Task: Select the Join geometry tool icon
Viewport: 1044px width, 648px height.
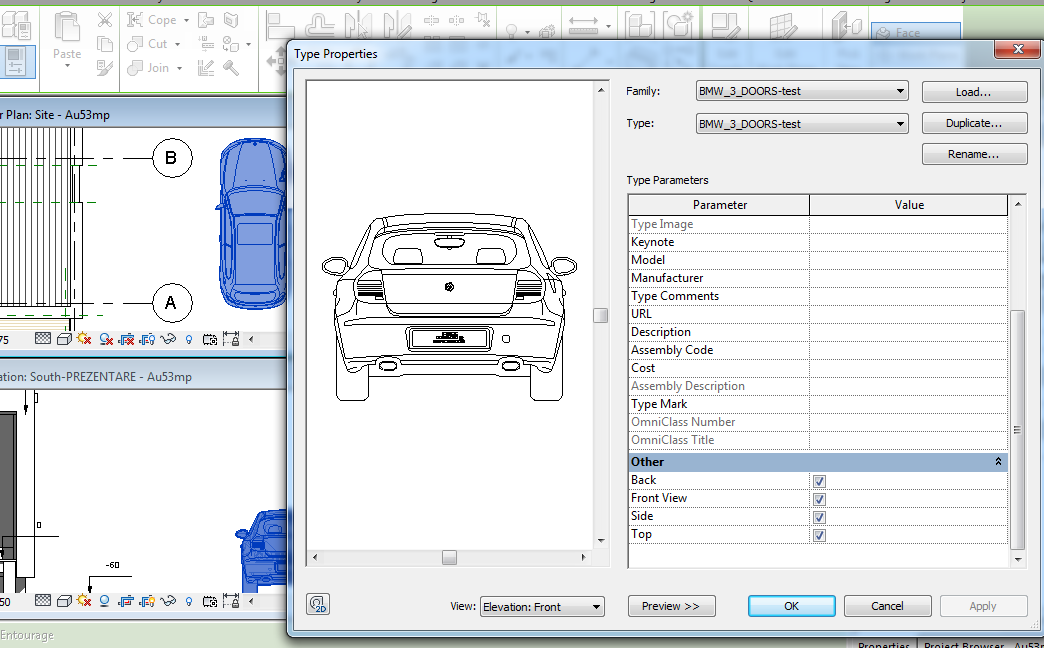Action: 134,67
